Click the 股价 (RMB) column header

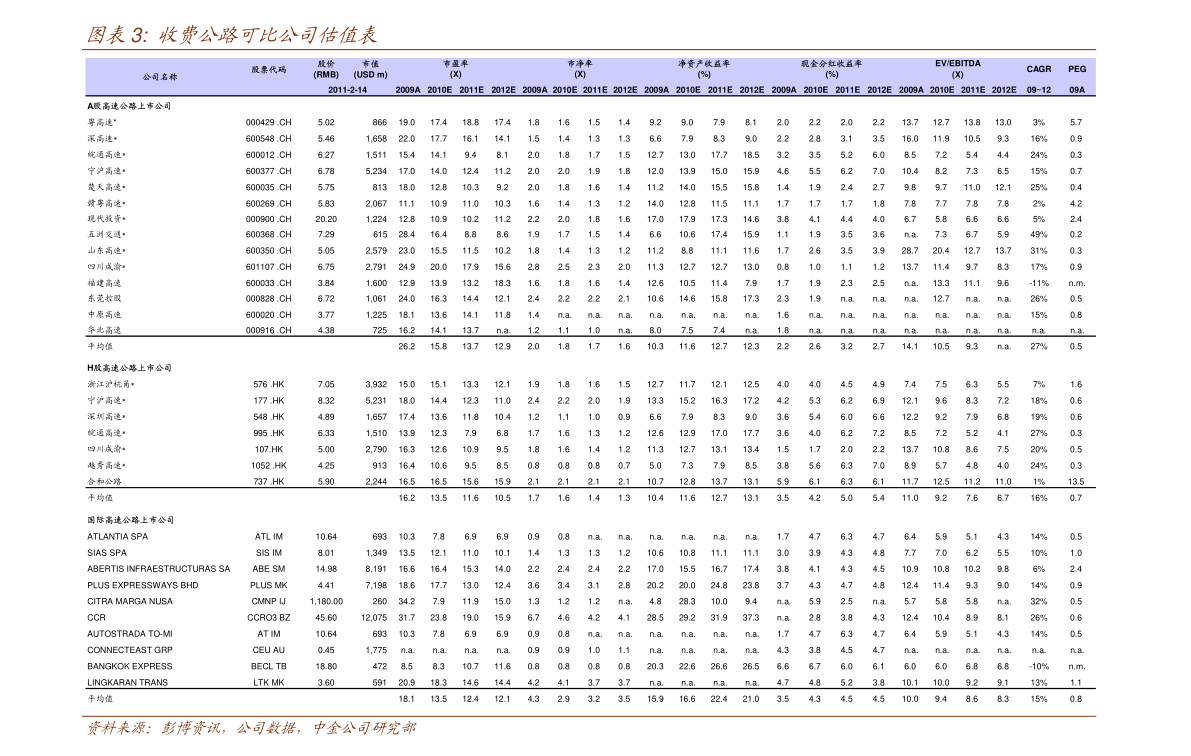pyautogui.click(x=326, y=69)
